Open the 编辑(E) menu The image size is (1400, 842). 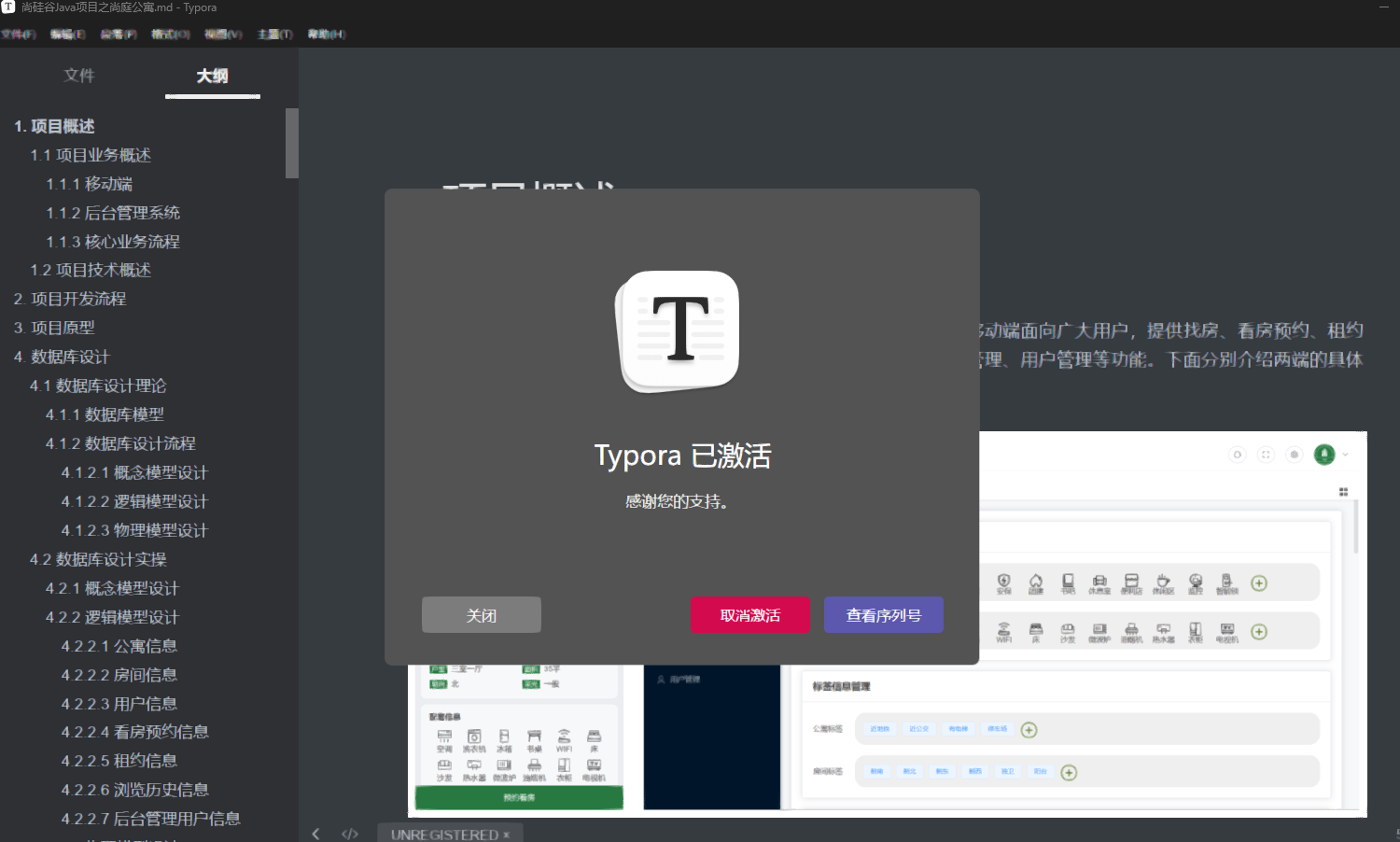coord(67,35)
